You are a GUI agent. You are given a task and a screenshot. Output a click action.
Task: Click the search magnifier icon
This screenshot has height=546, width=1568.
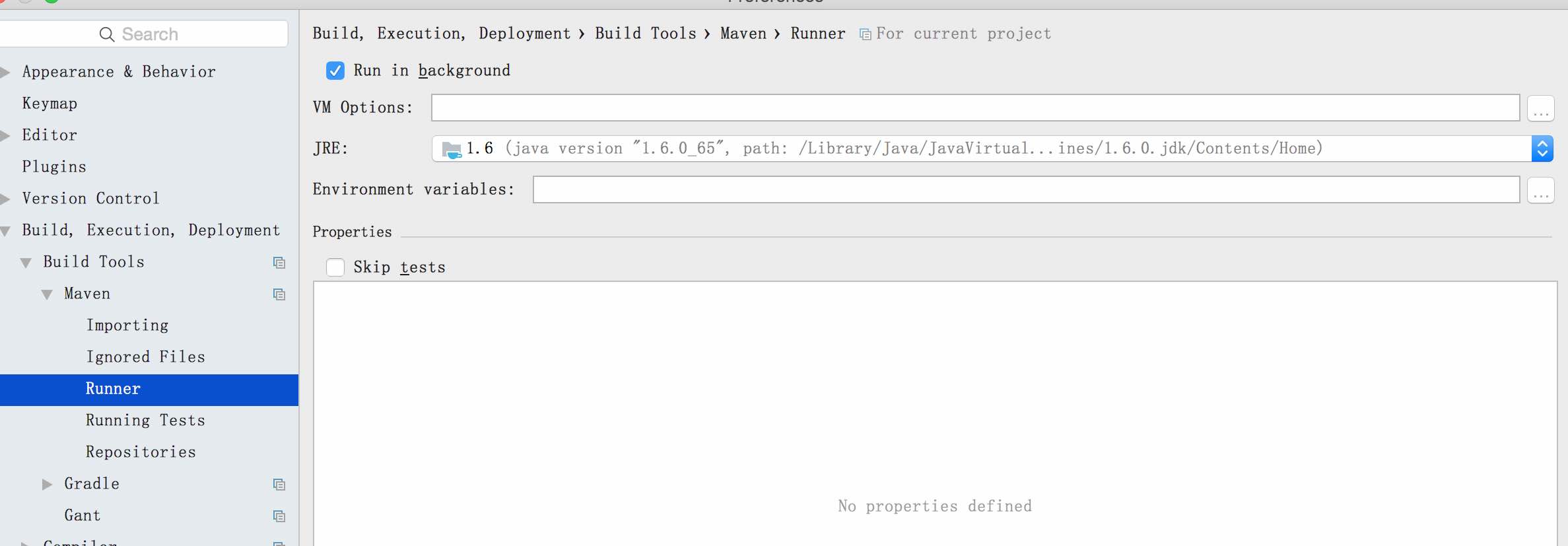(x=107, y=34)
